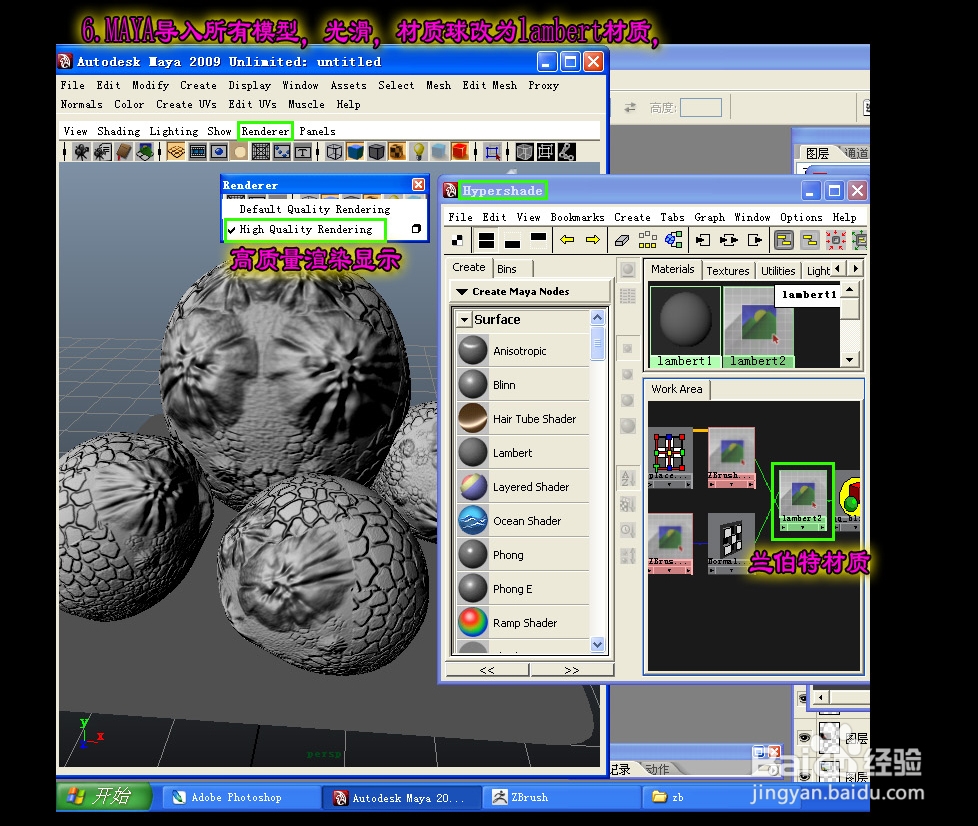Viewport: 978px width, 826px height.
Task: Create a Ramp Shader node
Action: click(523, 623)
